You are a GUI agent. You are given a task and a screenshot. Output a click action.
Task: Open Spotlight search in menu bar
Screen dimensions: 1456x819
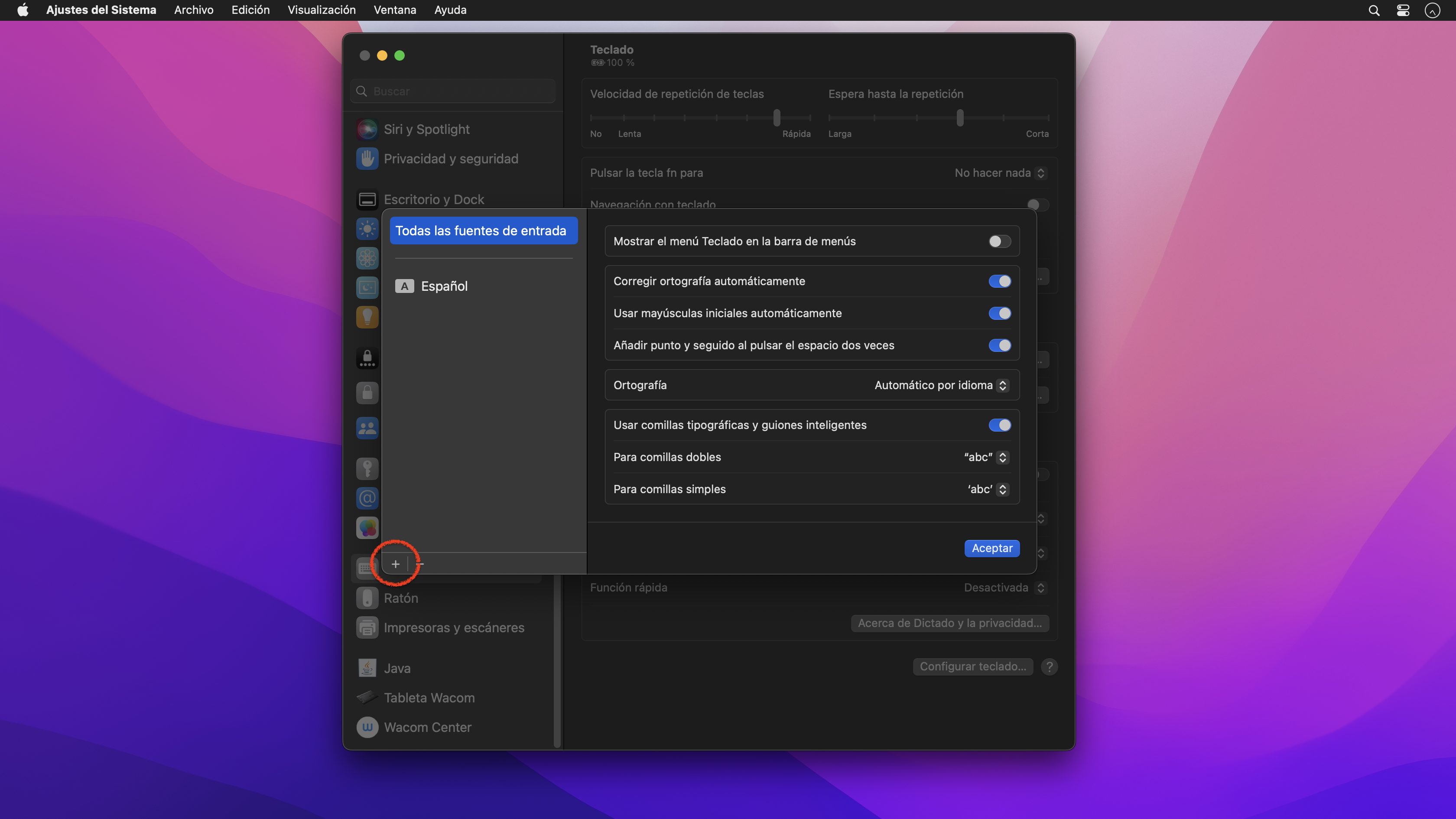[1374, 10]
